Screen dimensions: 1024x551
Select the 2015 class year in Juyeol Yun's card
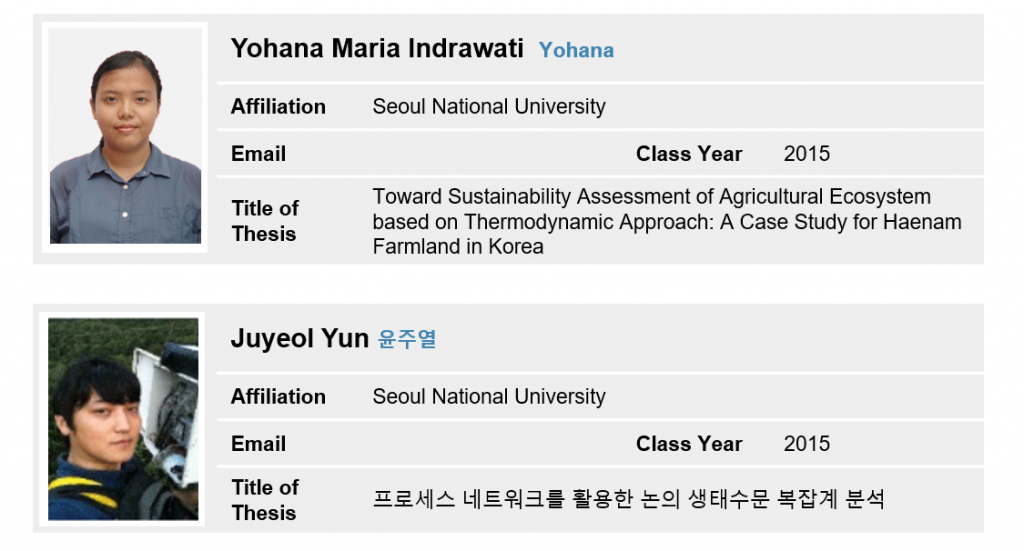807,444
